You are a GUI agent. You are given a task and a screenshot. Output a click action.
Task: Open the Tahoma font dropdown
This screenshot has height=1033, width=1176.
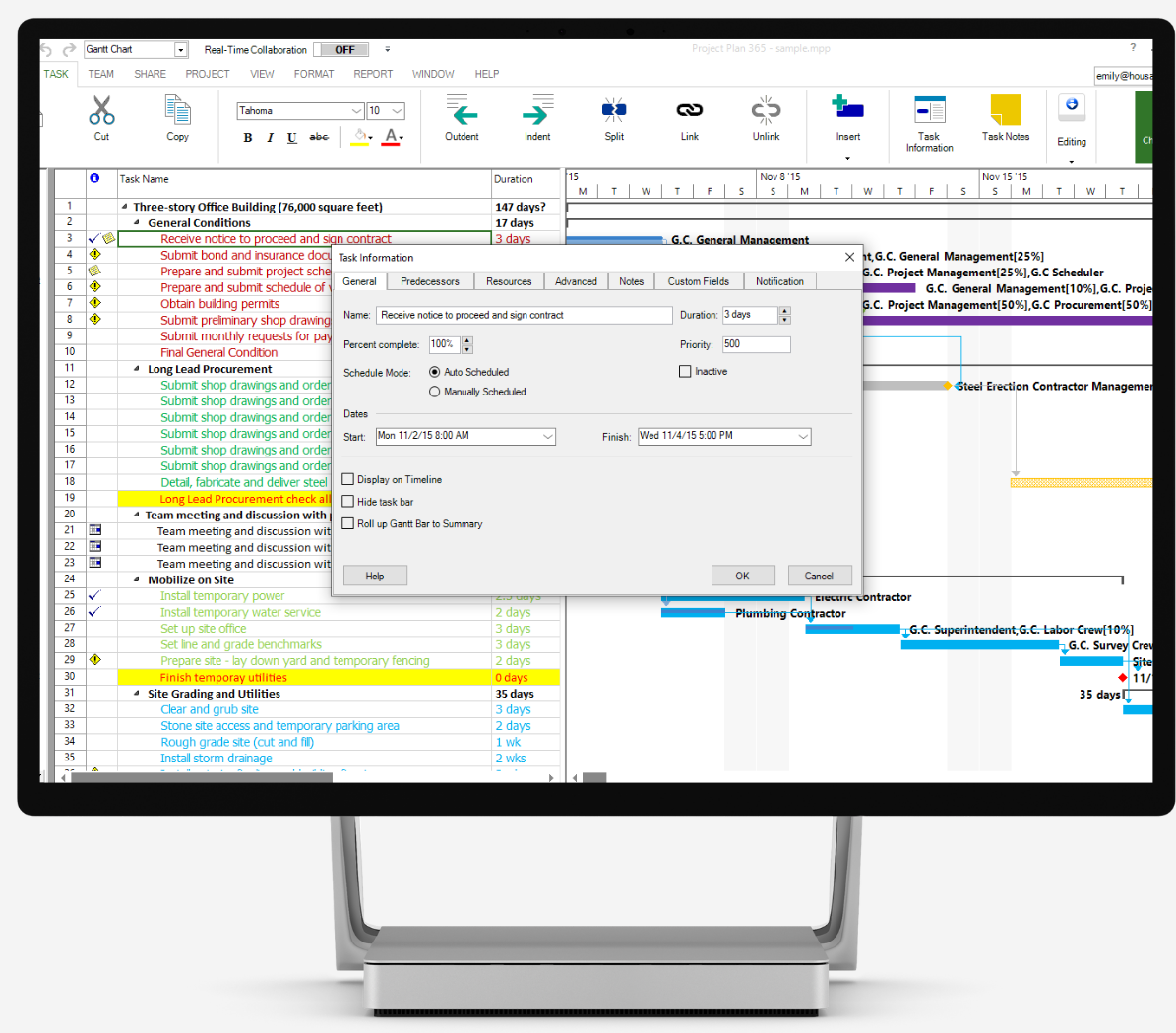pos(356,111)
